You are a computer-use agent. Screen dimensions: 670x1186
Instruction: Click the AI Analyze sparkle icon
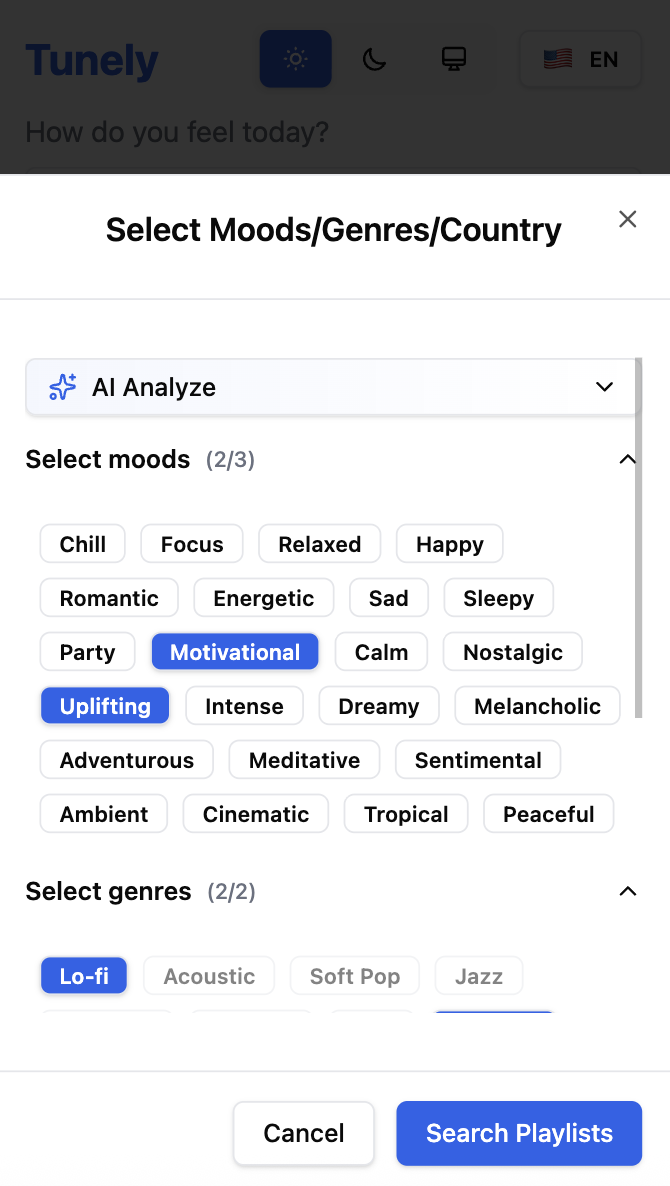(63, 387)
